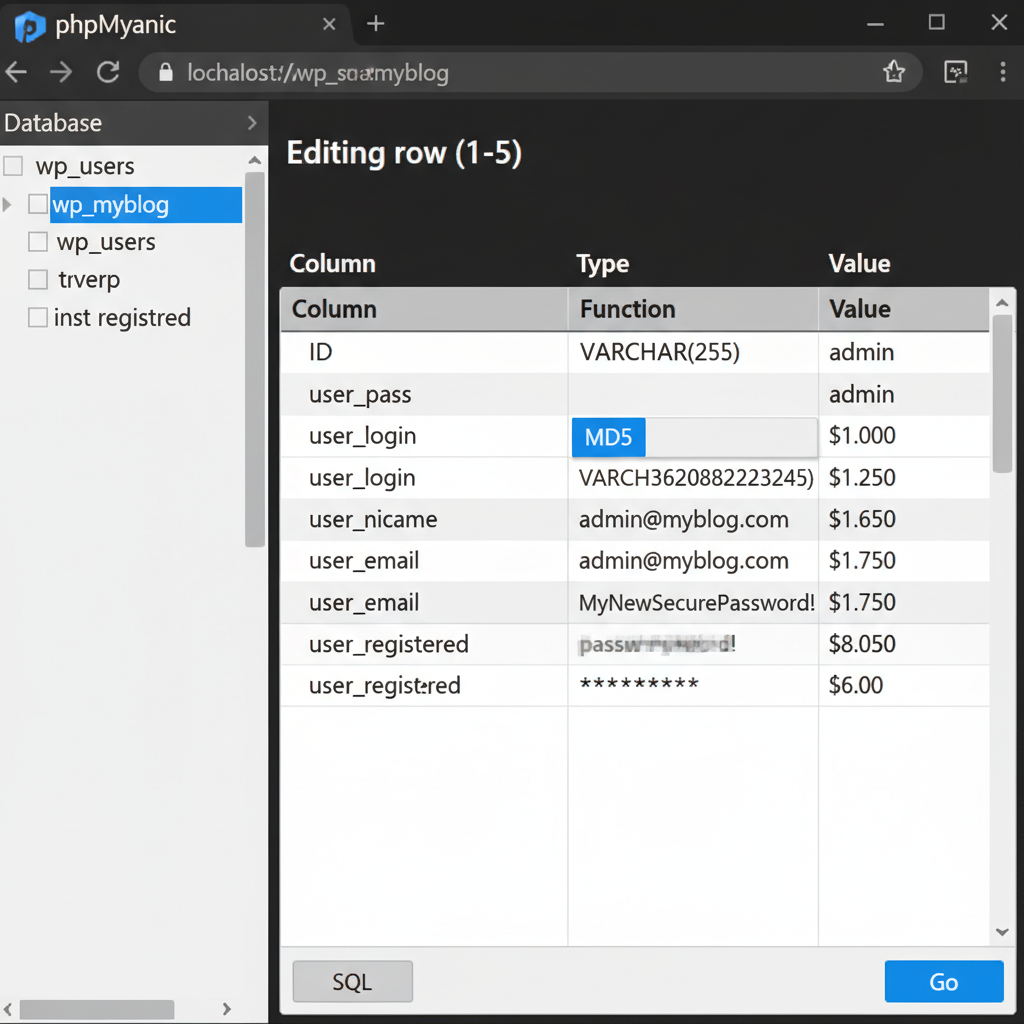
Task: Tick the trverp checkbox
Action: [38, 280]
